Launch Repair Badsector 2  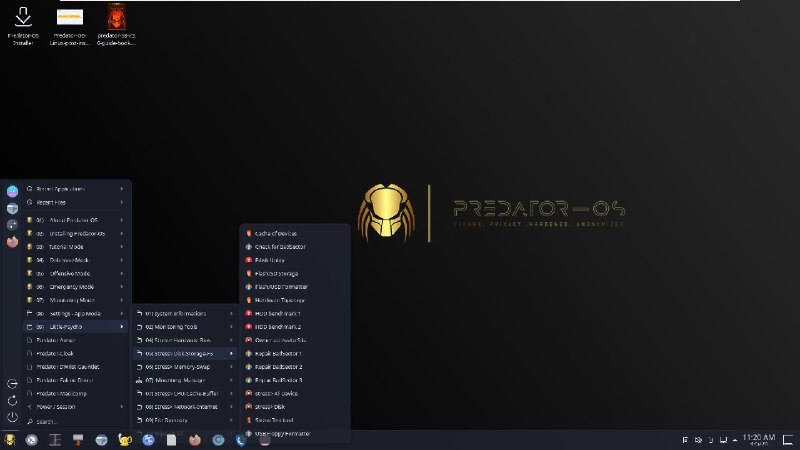295,367
